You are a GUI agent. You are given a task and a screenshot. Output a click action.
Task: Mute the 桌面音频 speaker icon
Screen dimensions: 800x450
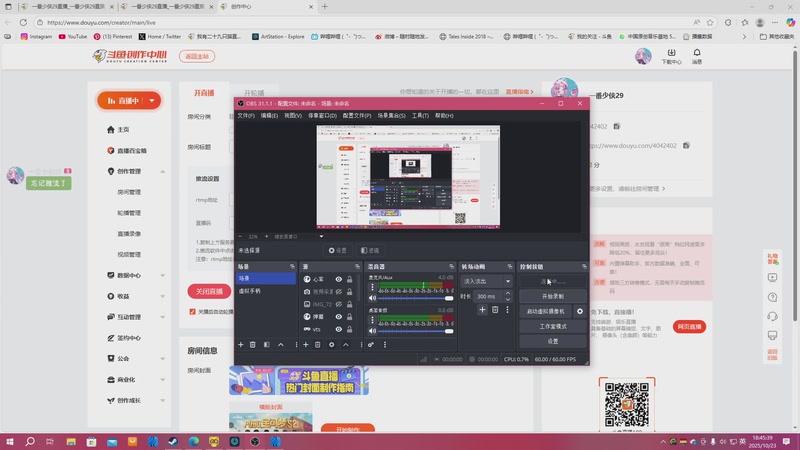[372, 331]
